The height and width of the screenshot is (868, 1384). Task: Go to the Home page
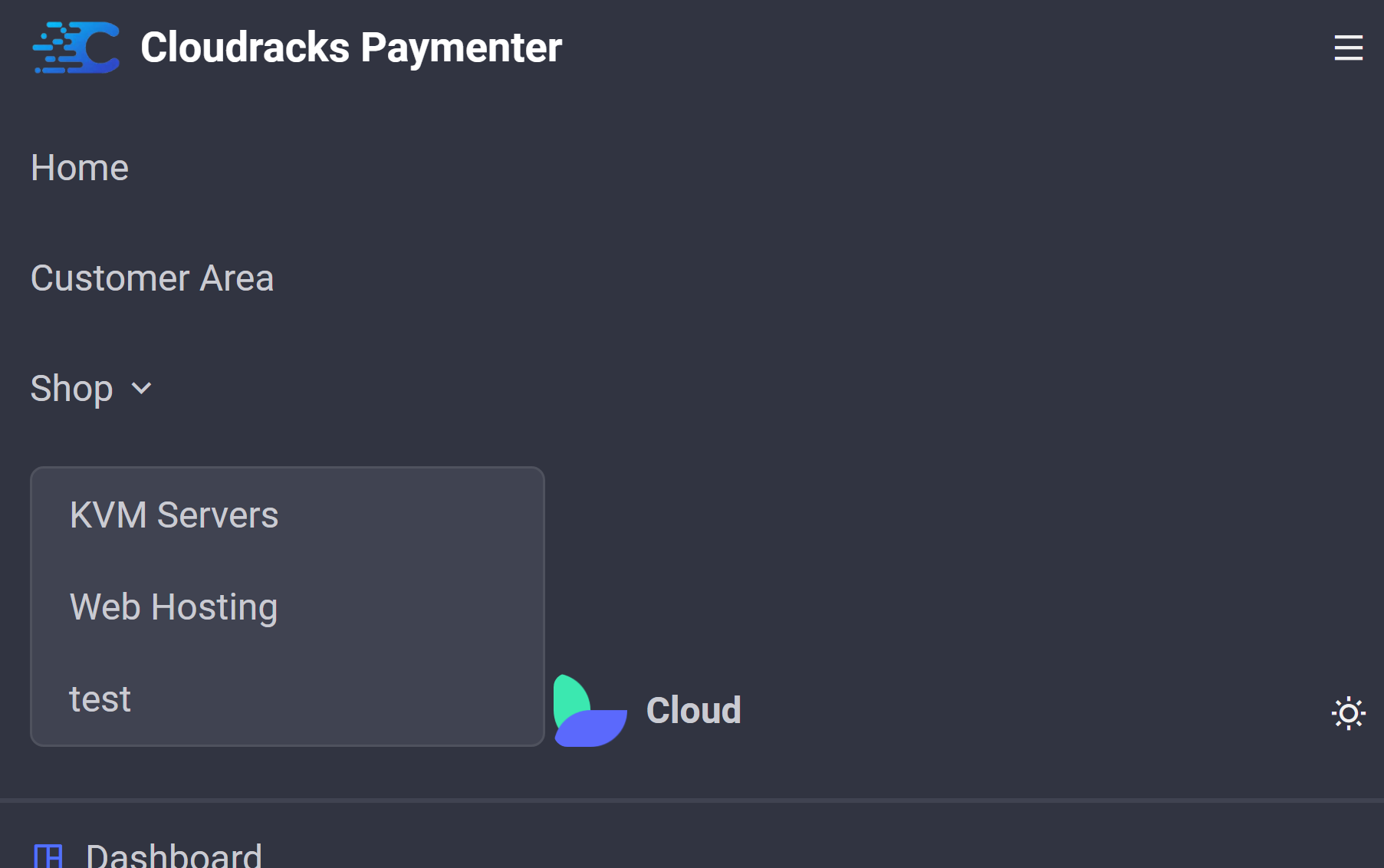click(79, 167)
